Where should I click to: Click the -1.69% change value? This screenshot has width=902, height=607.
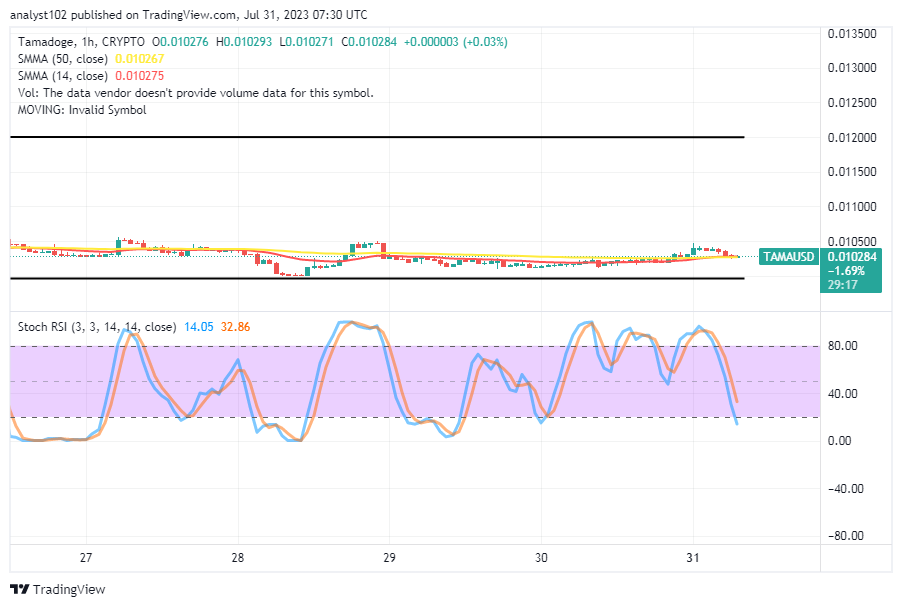[x=846, y=271]
